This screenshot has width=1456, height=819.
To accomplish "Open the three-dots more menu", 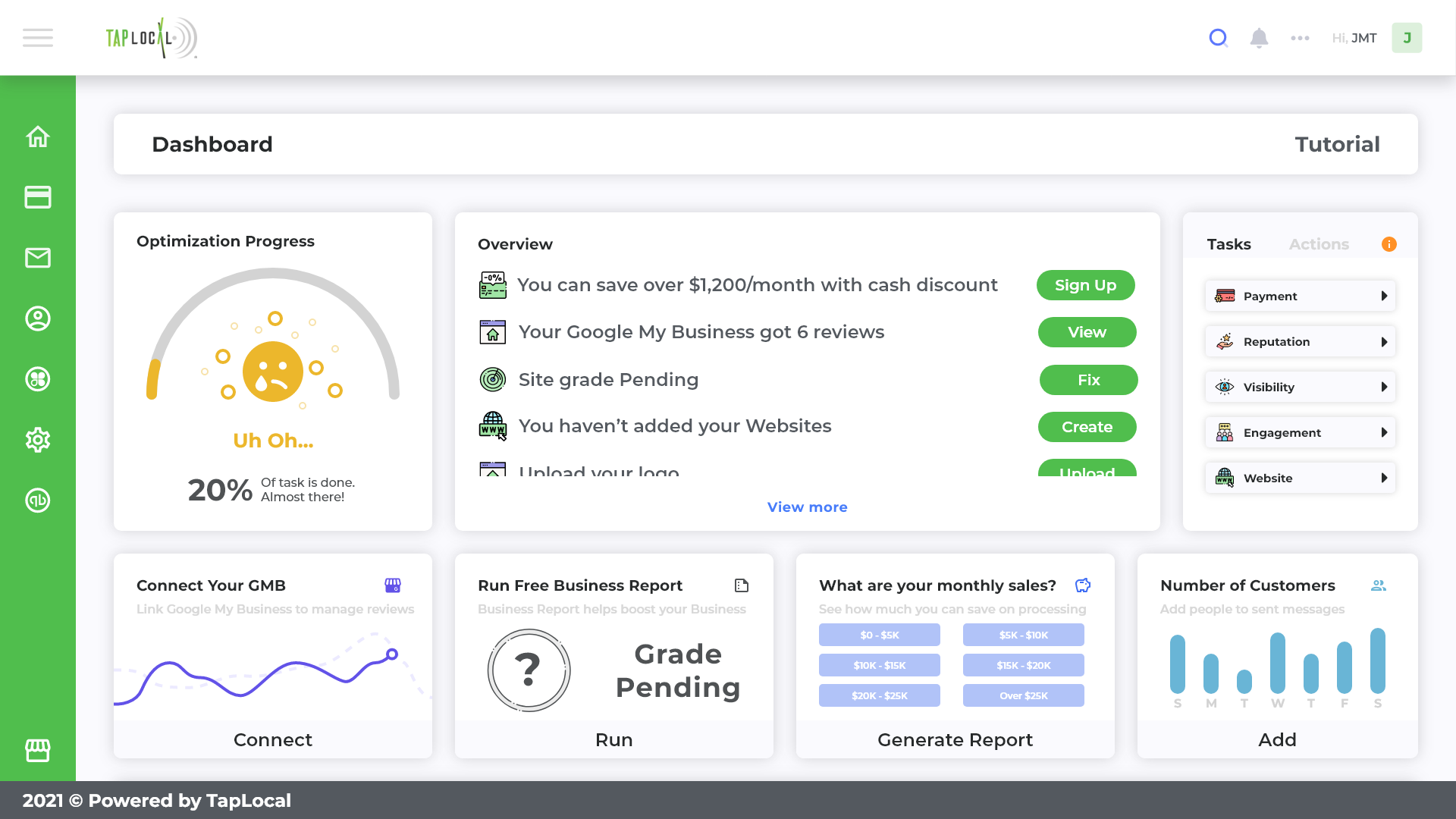I will [x=1300, y=38].
